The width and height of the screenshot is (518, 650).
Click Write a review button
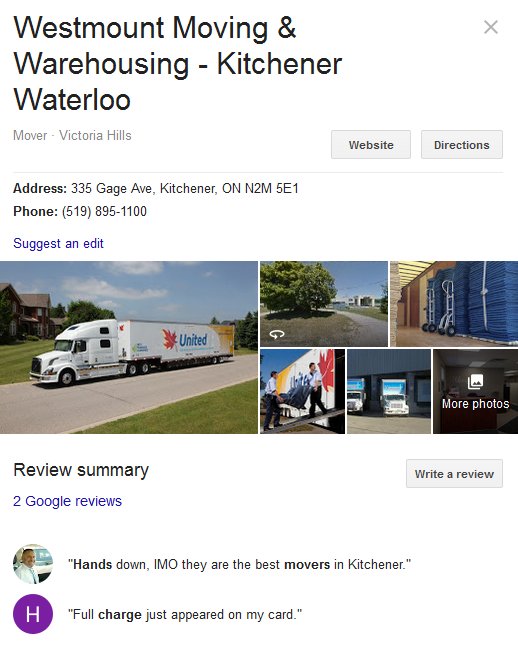pyautogui.click(x=454, y=473)
